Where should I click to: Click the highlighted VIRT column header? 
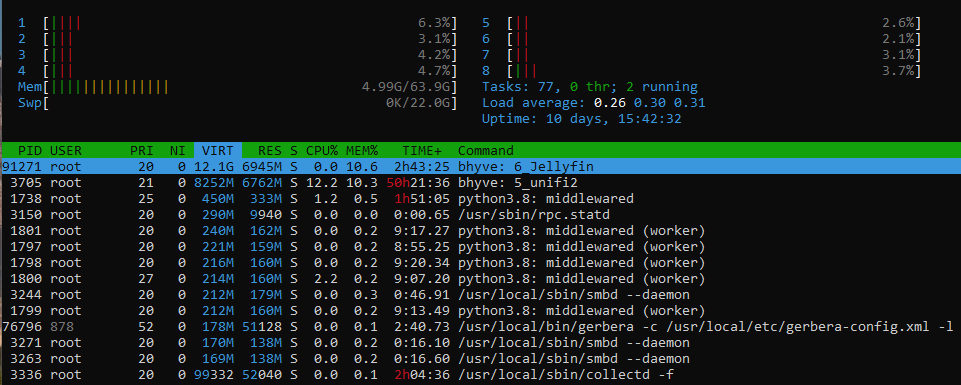[218, 150]
